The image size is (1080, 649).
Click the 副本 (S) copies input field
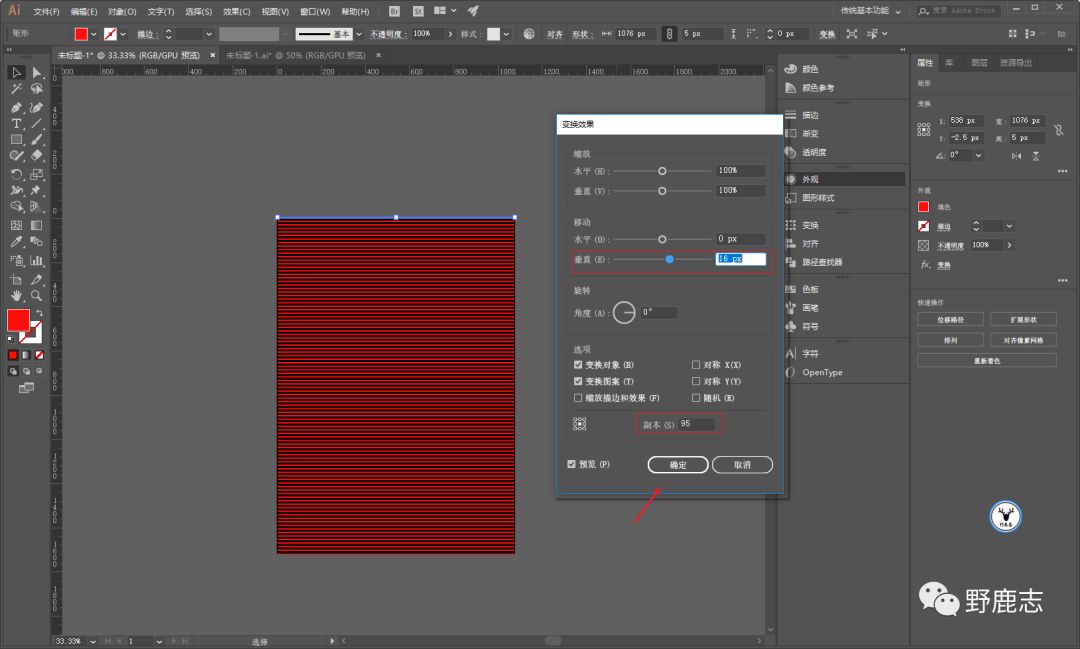click(696, 424)
